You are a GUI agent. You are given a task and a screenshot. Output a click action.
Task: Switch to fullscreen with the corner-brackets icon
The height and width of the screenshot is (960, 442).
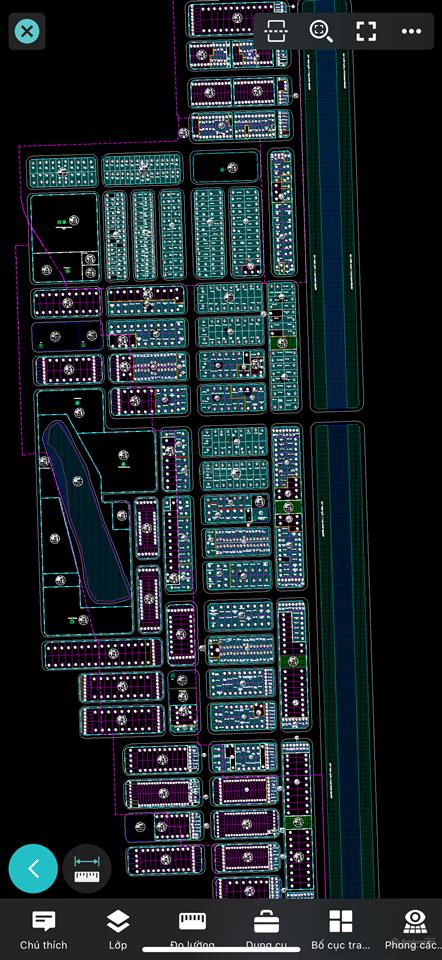(x=366, y=31)
